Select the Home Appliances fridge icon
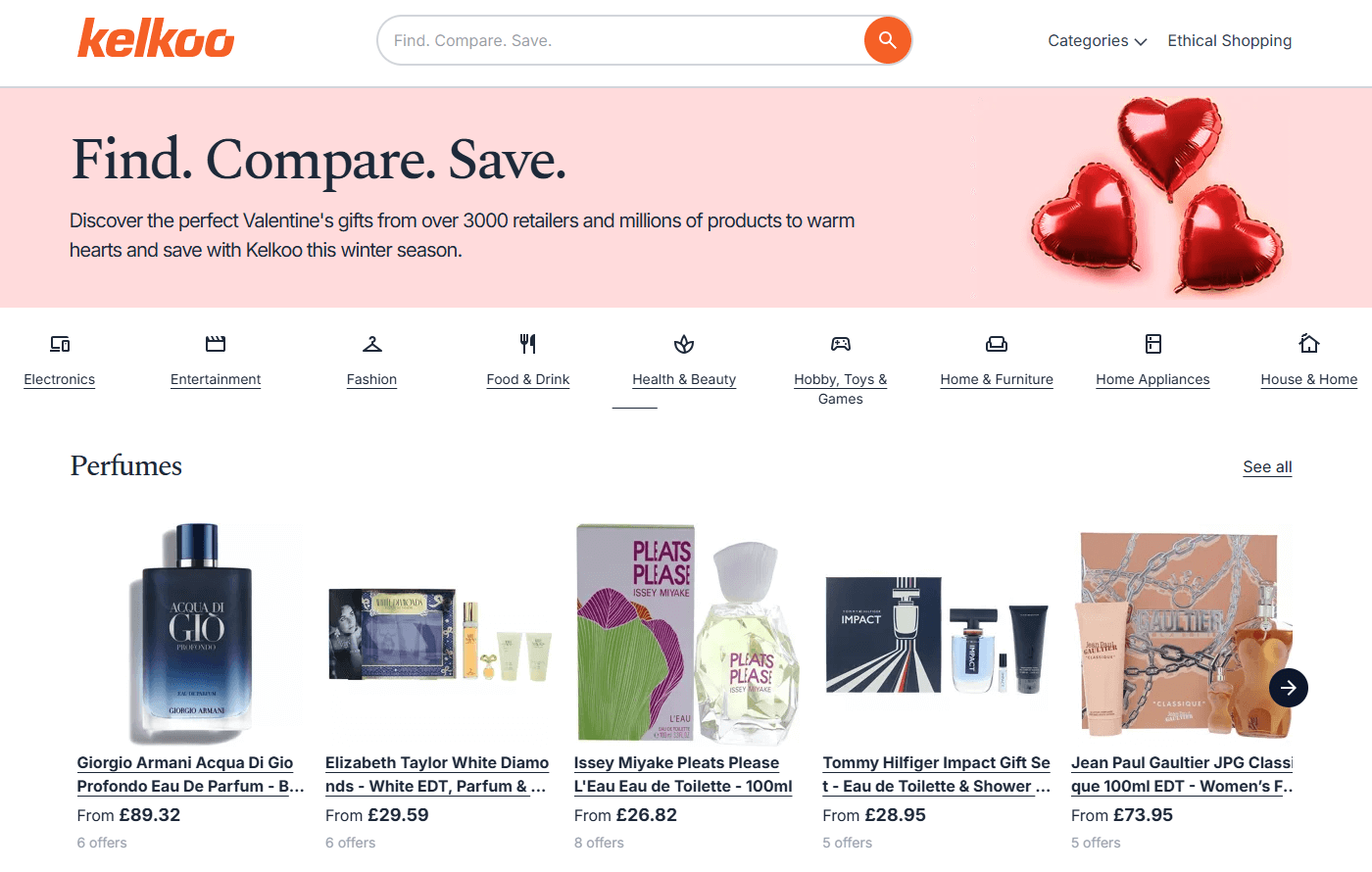The width and height of the screenshot is (1372, 872). [1153, 344]
